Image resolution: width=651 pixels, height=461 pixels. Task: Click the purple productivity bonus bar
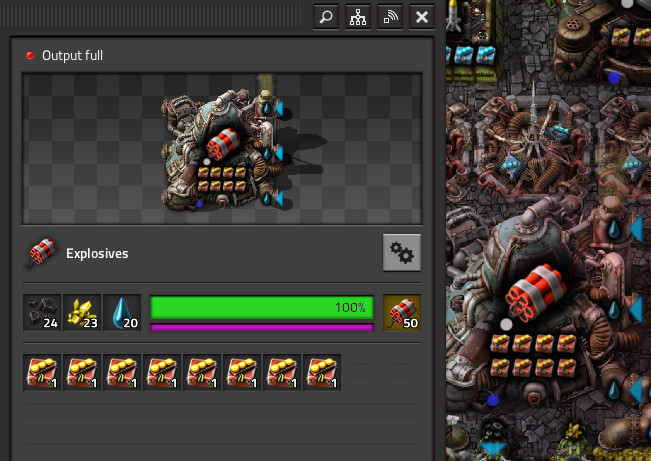(261, 327)
